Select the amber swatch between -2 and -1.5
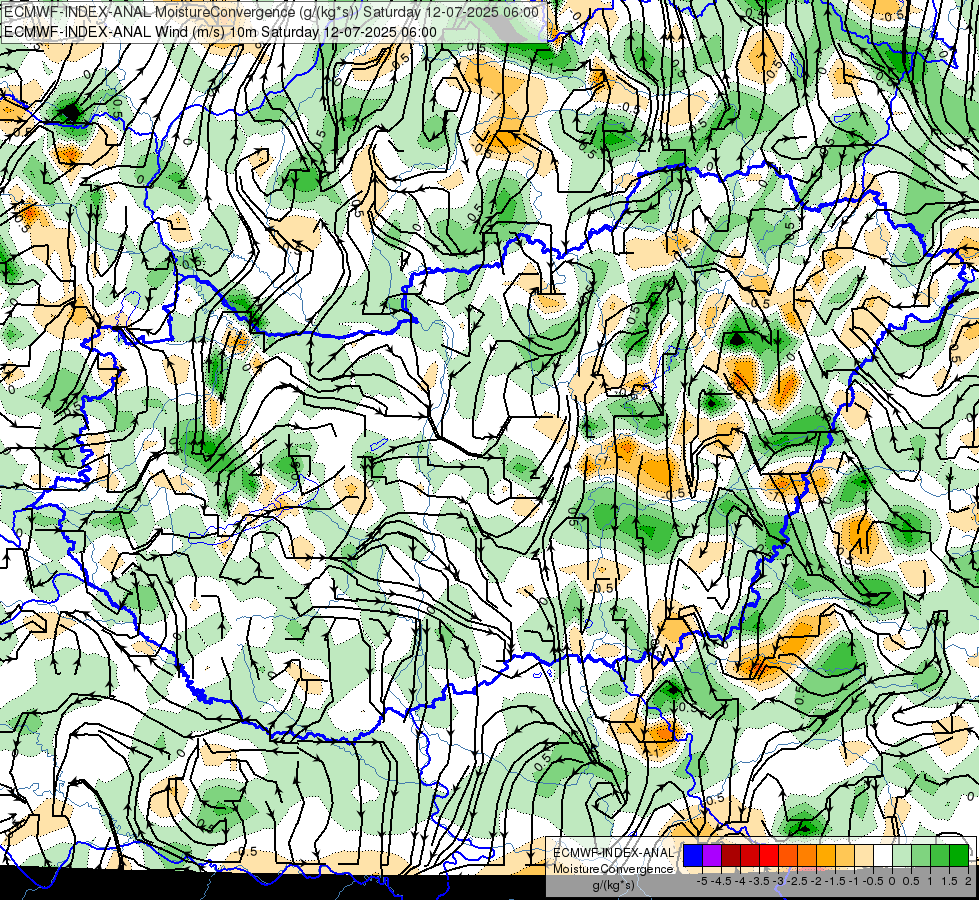The image size is (979, 900). point(826,855)
